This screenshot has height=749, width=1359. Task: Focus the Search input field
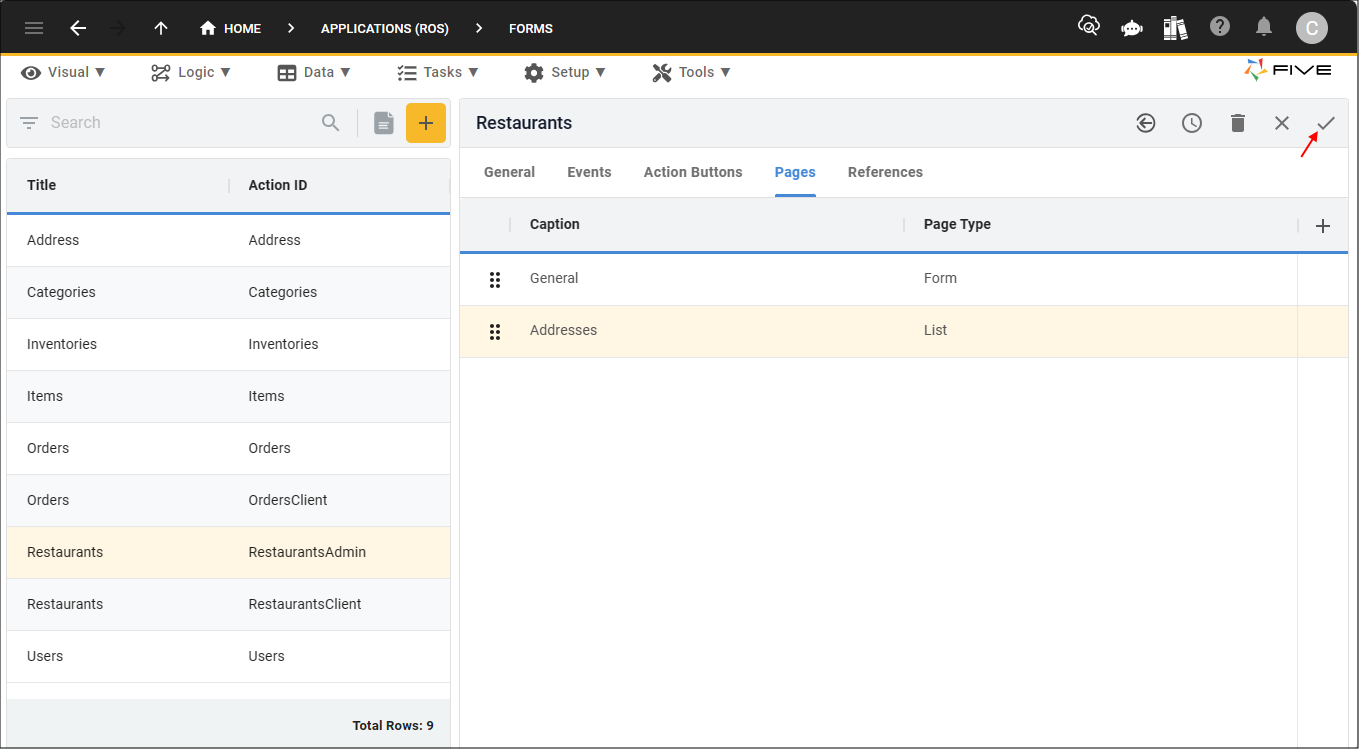point(180,123)
